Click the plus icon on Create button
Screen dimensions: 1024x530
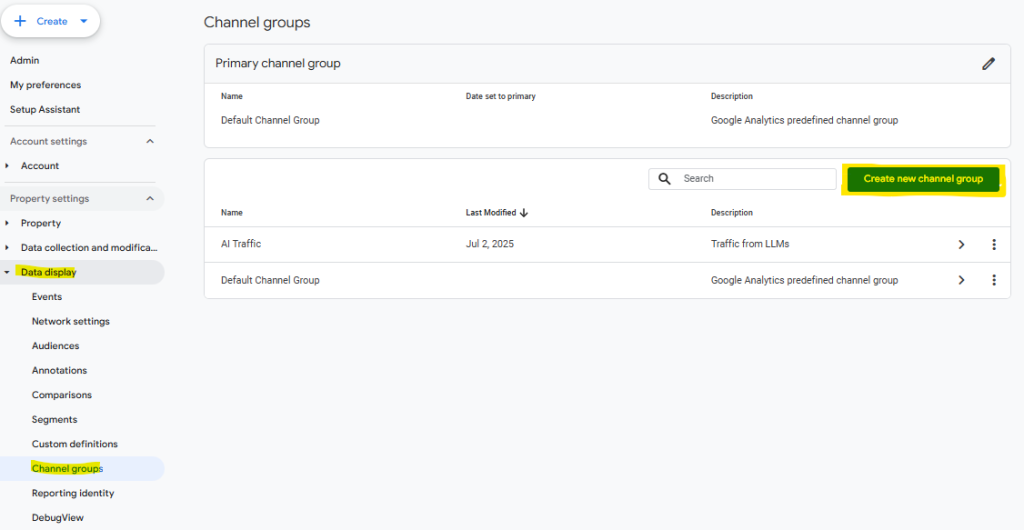point(20,21)
